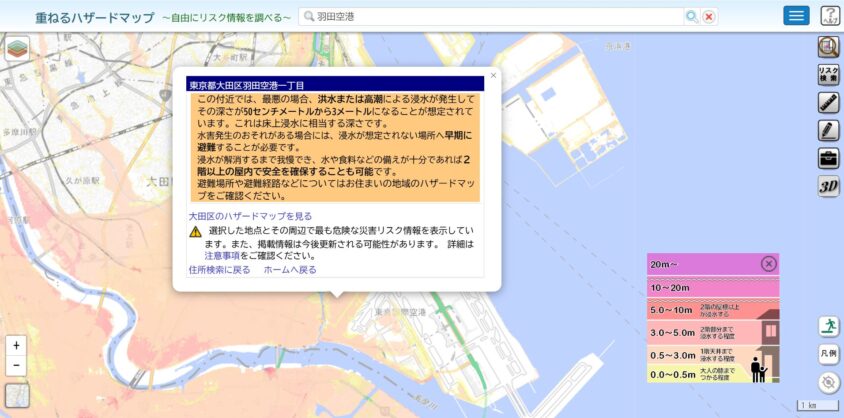Click the 東京都大田区羽田空港一丁目 address header
Image resolution: width=844 pixels, height=418 pixels.
pos(335,85)
